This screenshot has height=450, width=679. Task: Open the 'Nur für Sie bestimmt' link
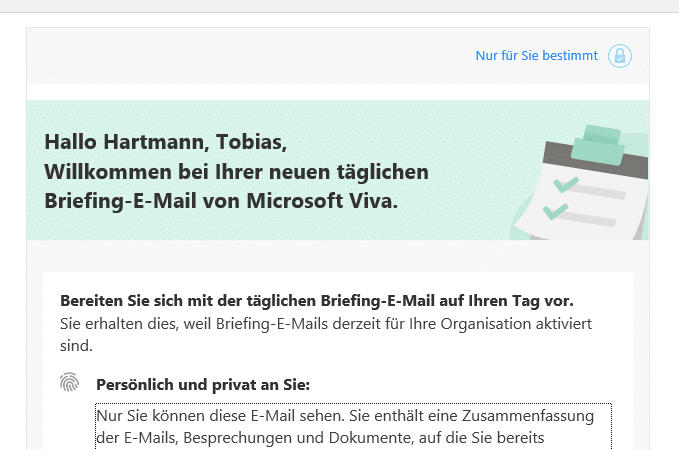[x=536, y=56]
